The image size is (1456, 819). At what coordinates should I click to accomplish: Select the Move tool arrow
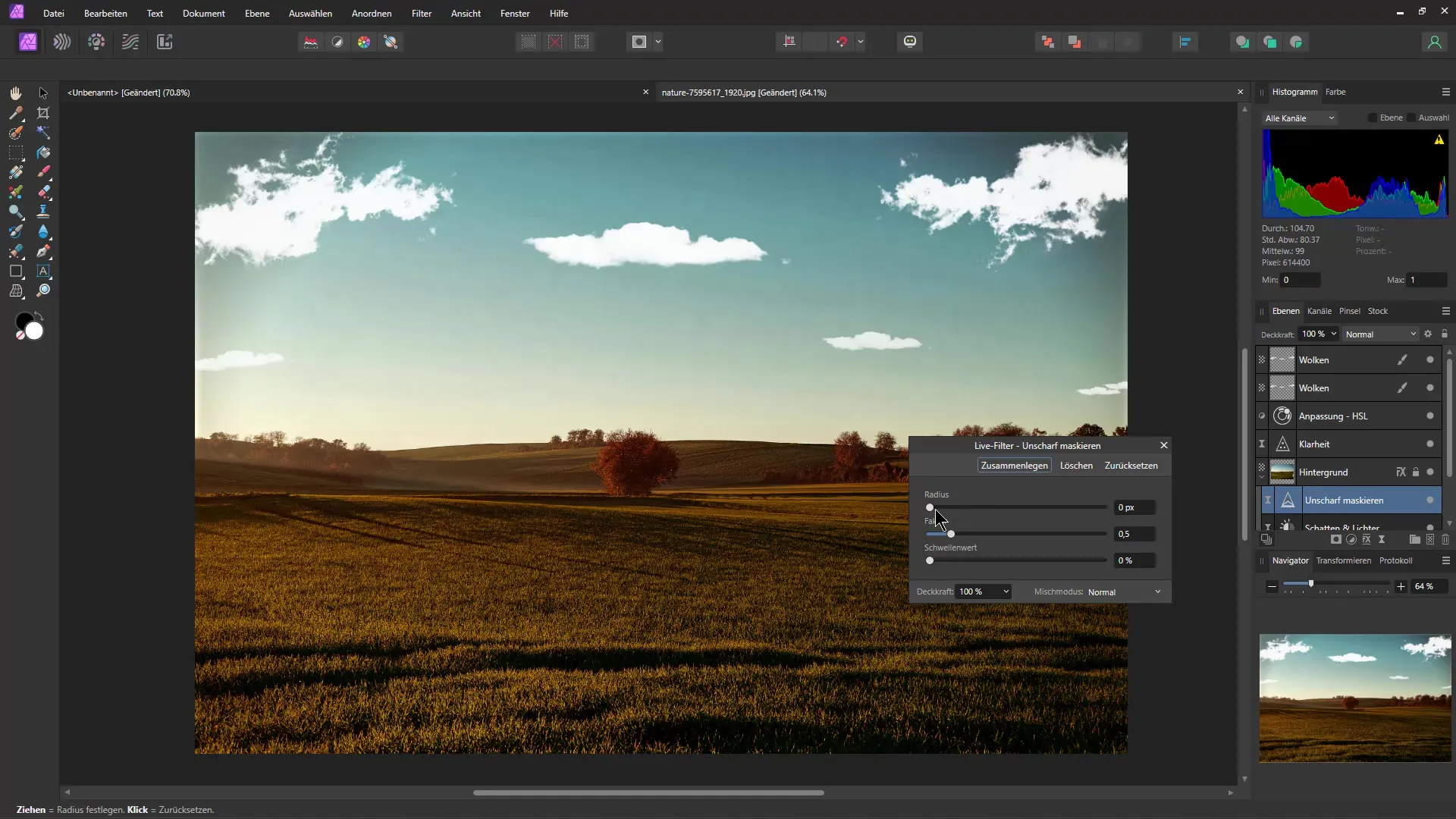click(43, 93)
